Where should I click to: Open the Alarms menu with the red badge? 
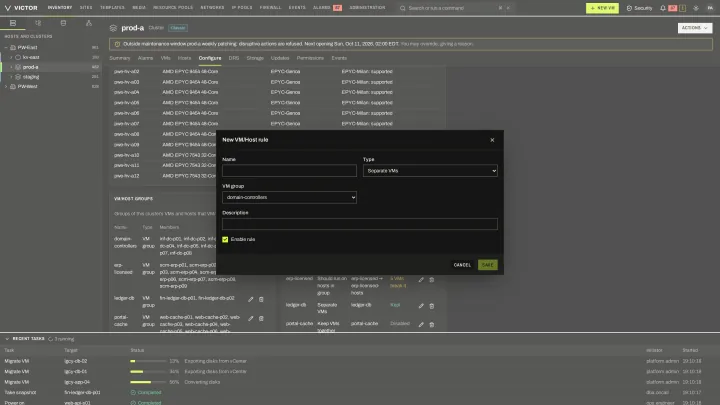(x=327, y=8)
